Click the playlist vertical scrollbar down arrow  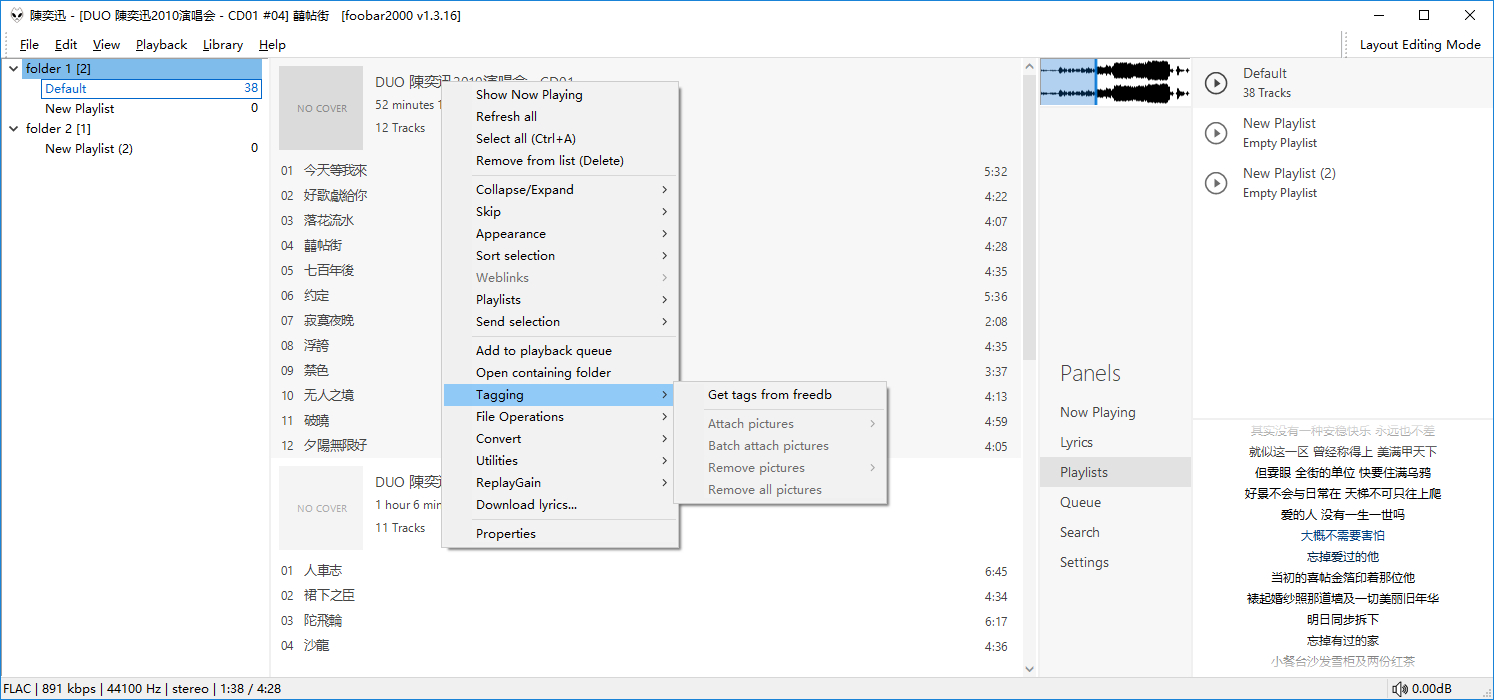(1030, 669)
